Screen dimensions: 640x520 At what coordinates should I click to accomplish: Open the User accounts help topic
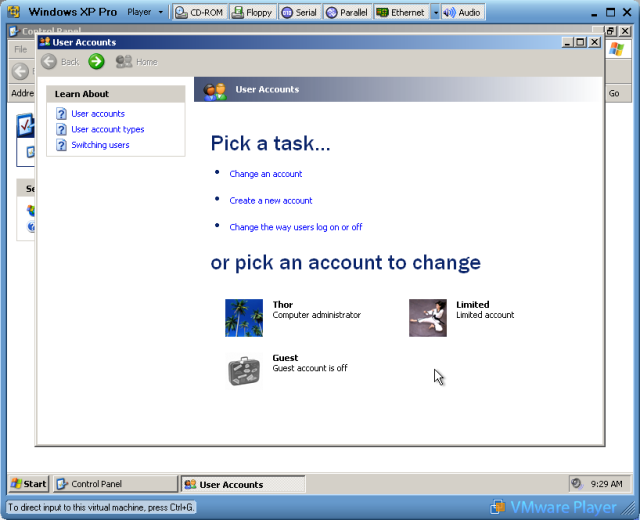(98, 113)
